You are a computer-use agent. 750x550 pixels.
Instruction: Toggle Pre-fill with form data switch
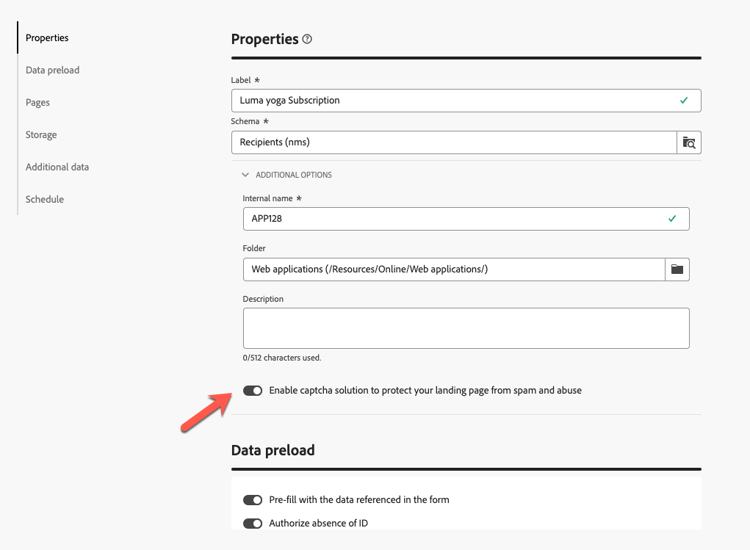[252, 500]
